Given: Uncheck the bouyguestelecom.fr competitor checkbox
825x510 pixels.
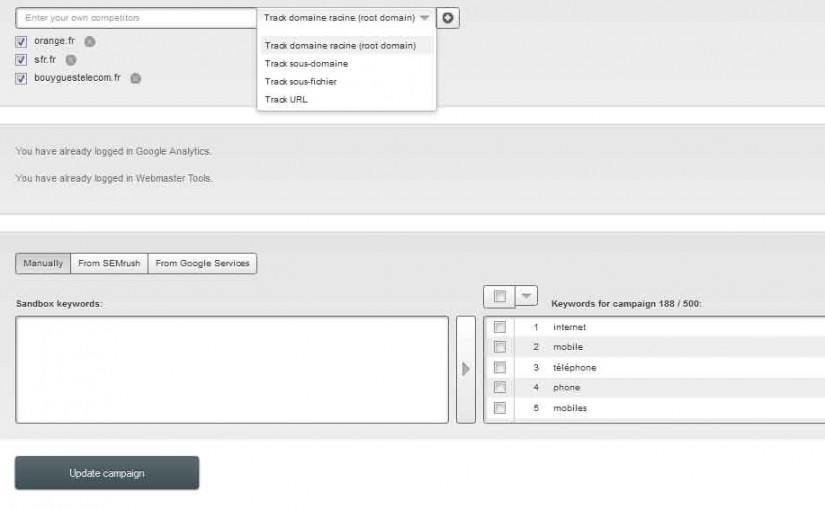Looking at the screenshot, I should [21, 79].
